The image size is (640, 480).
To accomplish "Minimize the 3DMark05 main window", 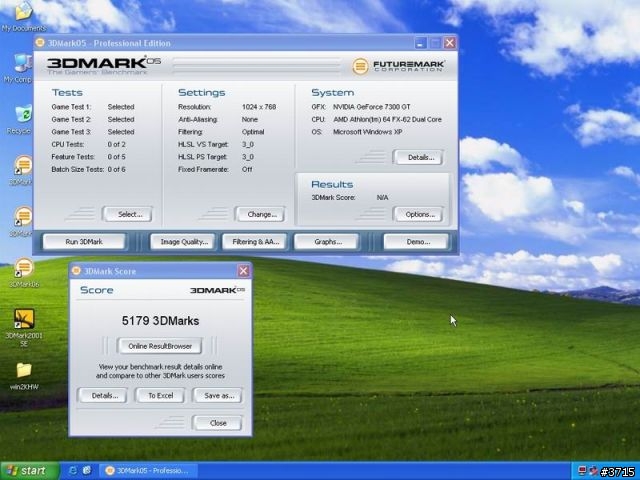I will point(421,43).
